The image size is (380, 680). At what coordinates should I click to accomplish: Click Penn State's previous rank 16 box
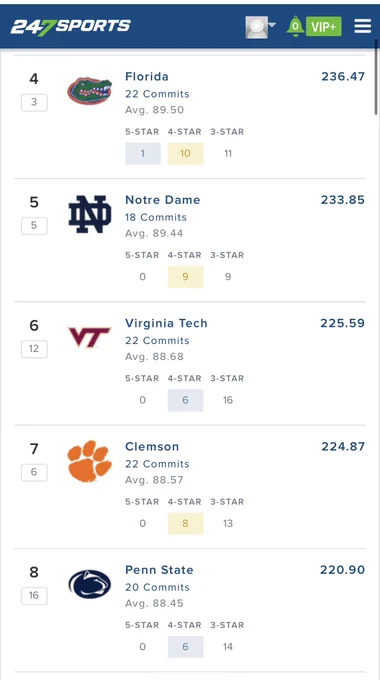34,596
